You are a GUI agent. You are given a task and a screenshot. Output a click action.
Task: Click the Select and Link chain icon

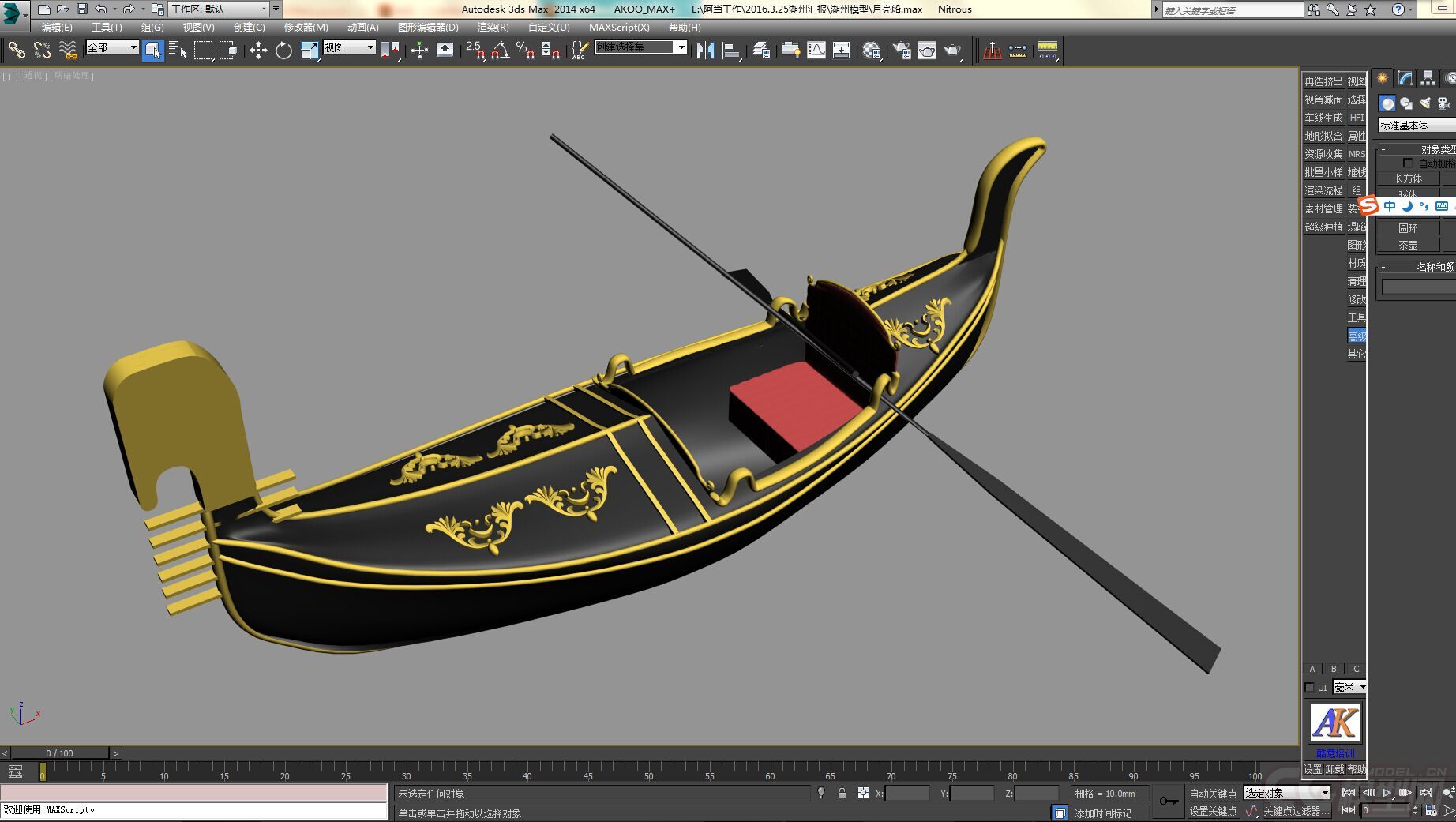coord(17,51)
